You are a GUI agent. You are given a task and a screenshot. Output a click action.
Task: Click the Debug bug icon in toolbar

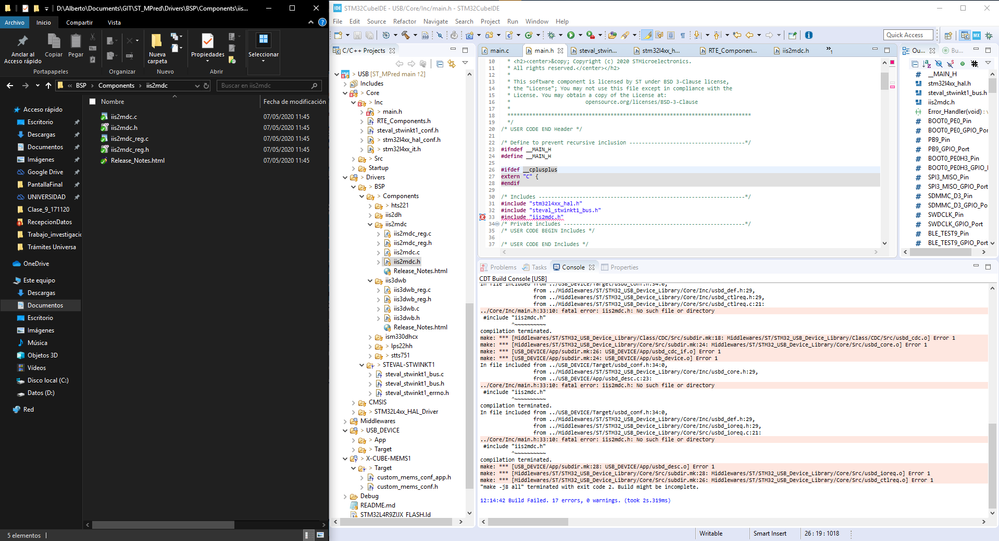point(551,35)
